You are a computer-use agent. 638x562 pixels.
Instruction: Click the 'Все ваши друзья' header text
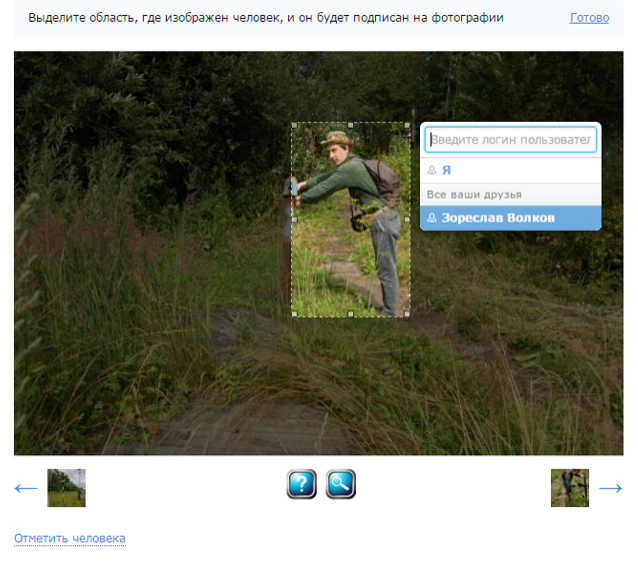click(474, 195)
